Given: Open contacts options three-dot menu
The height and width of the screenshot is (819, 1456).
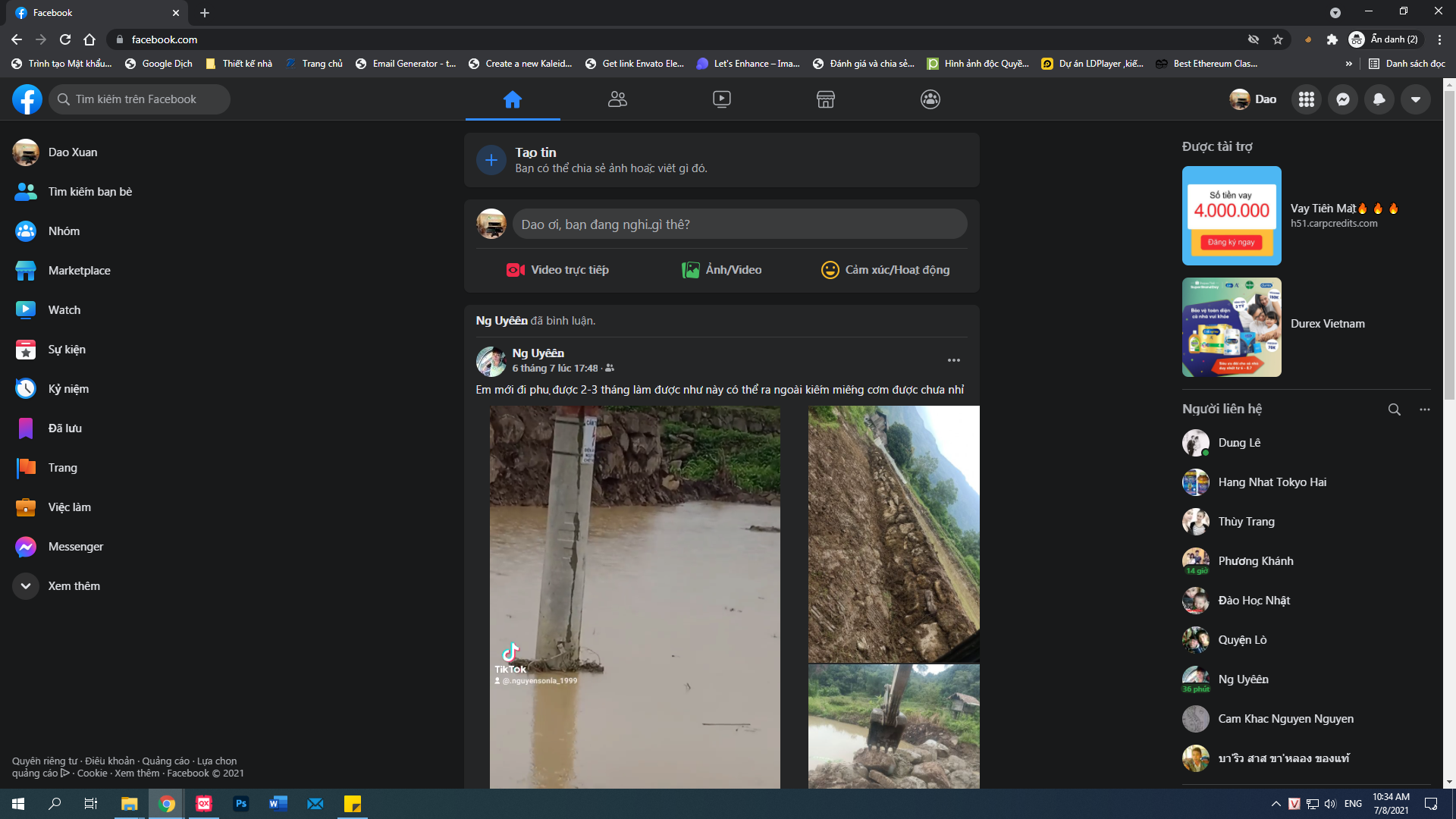Looking at the screenshot, I should click(x=1425, y=409).
